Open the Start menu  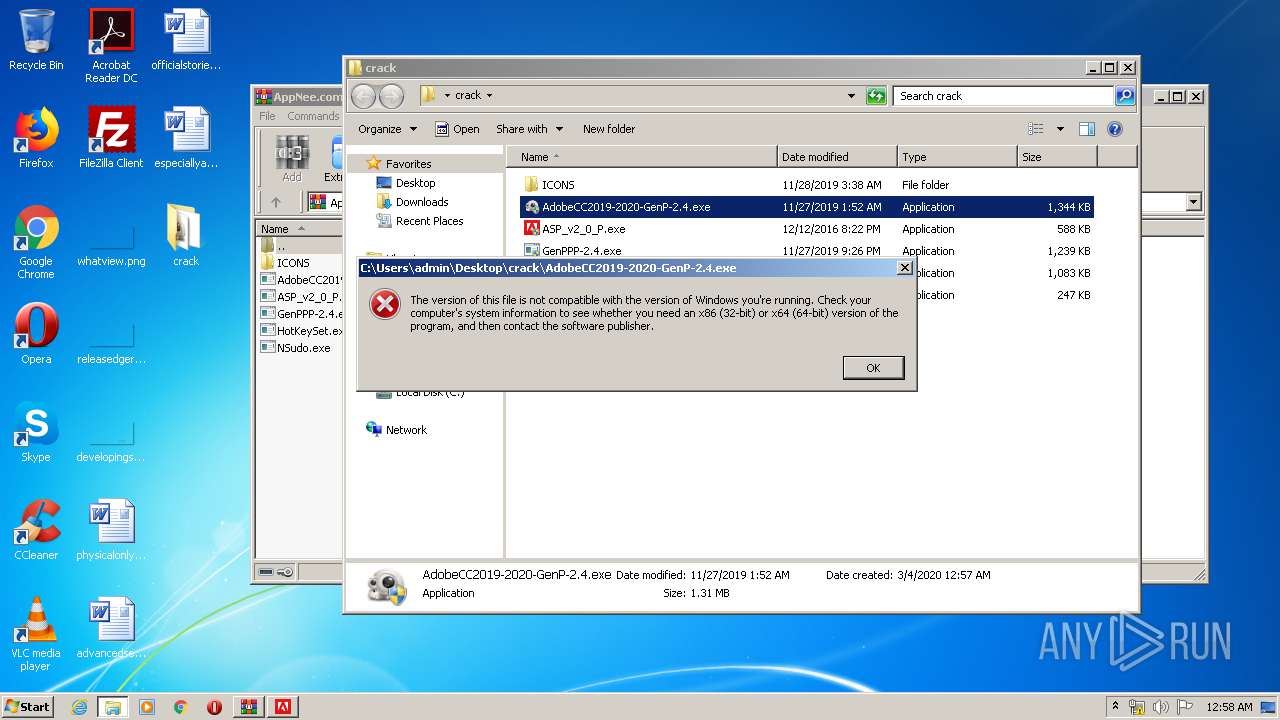(28, 706)
